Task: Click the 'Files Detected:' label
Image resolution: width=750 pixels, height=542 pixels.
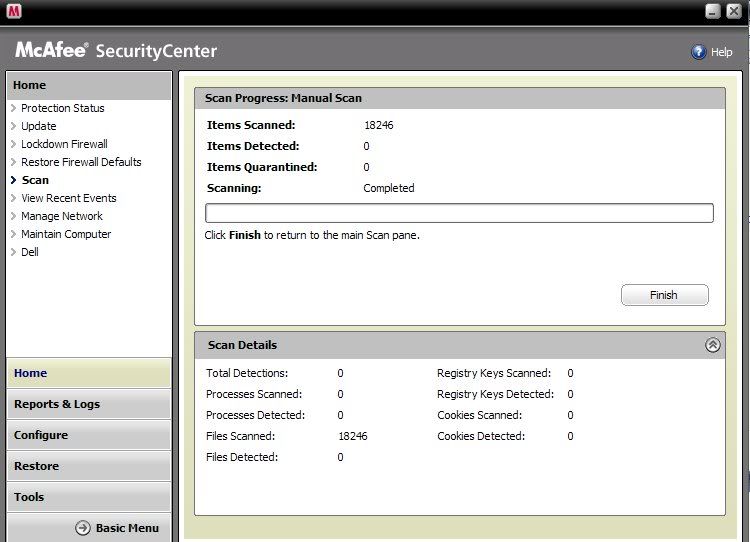Action: coord(242,457)
